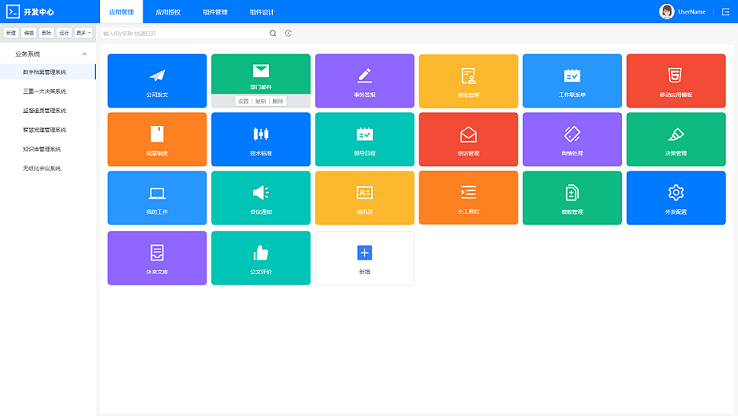Click the plus icon to add new app
This screenshot has width=738, height=416.
point(364,254)
